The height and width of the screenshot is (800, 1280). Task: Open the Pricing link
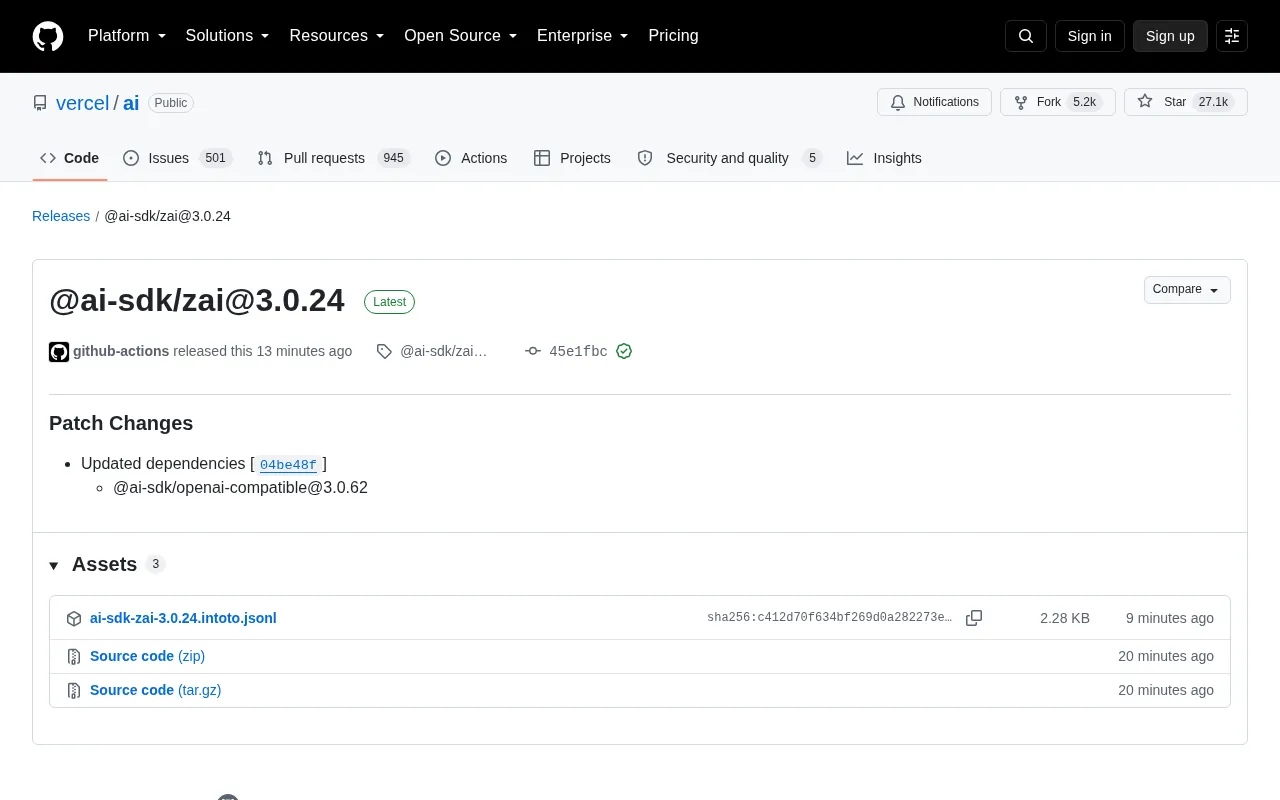pos(673,36)
